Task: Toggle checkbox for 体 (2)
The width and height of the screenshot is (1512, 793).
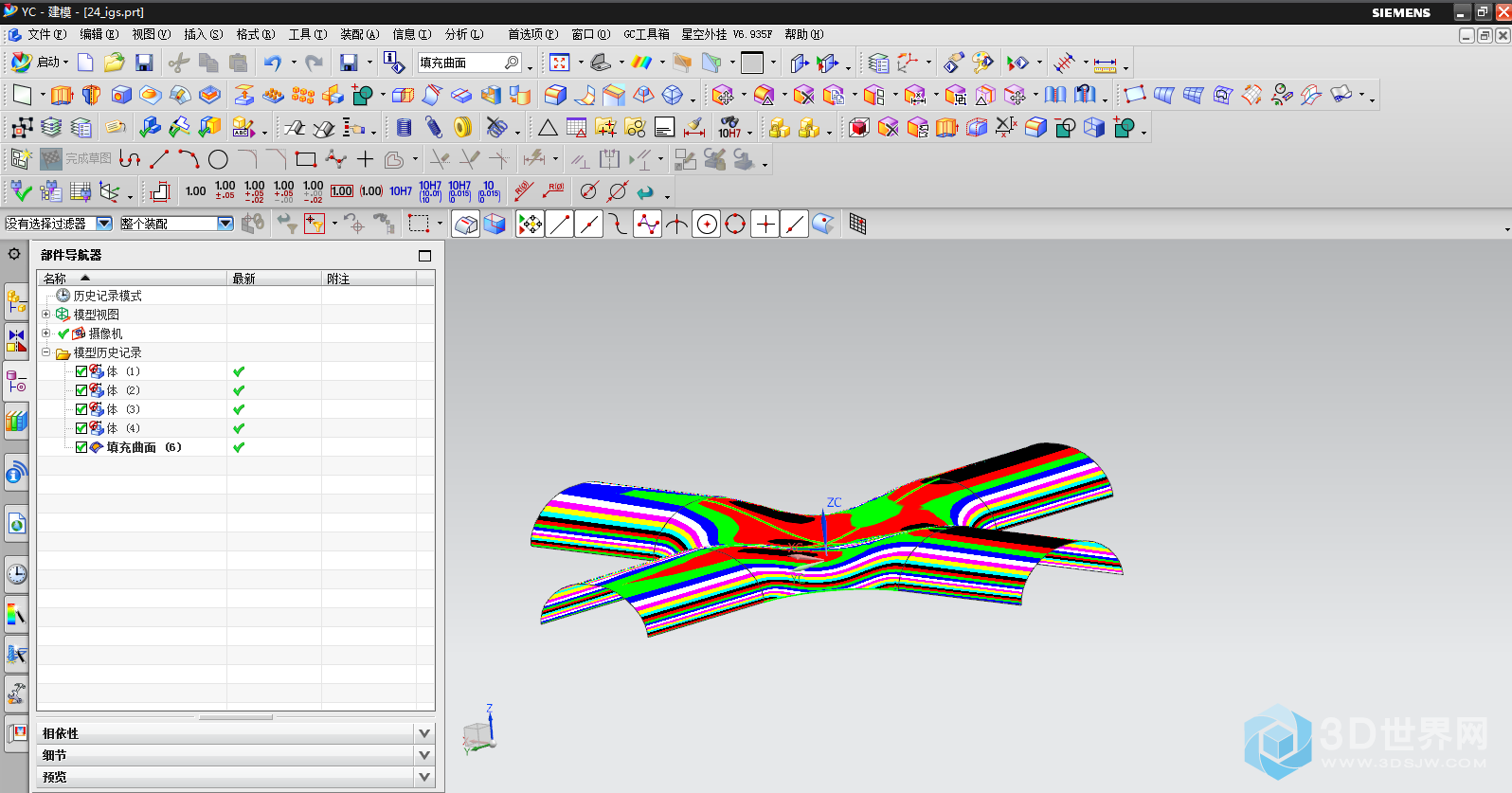Action: 81,390
